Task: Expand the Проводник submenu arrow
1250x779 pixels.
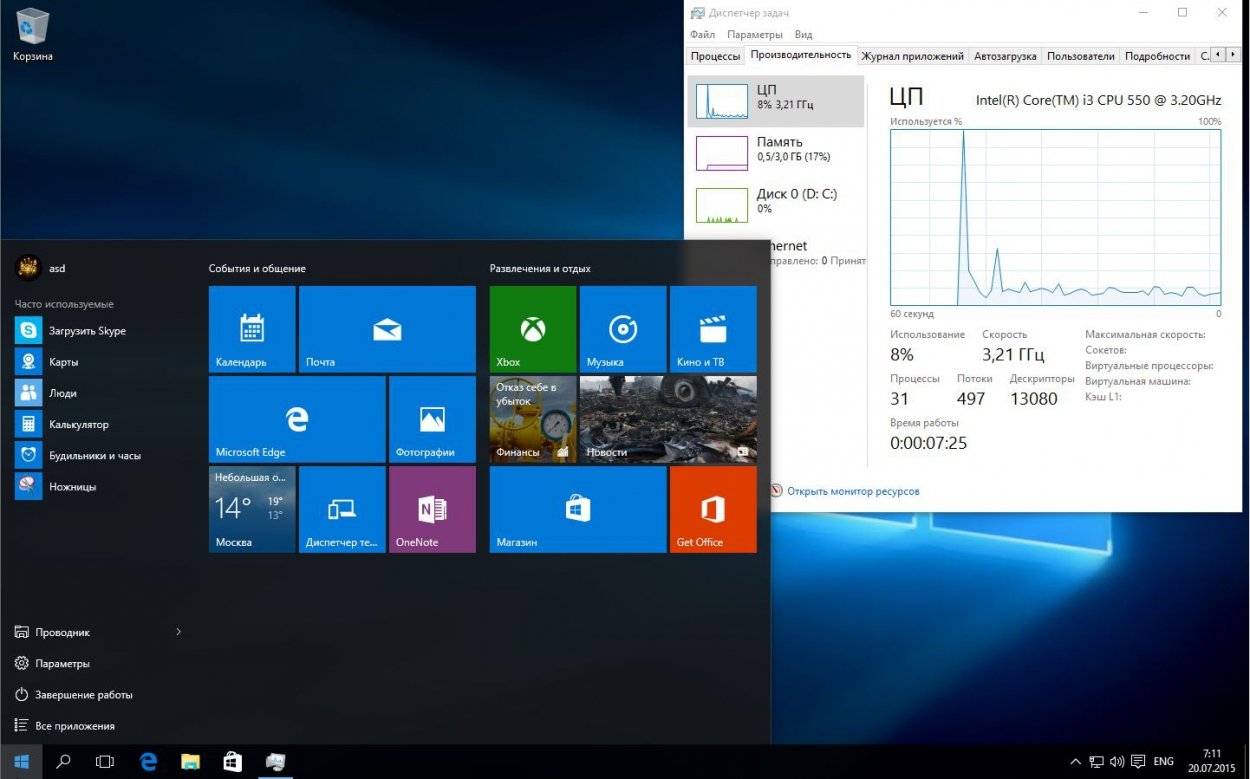Action: 178,632
